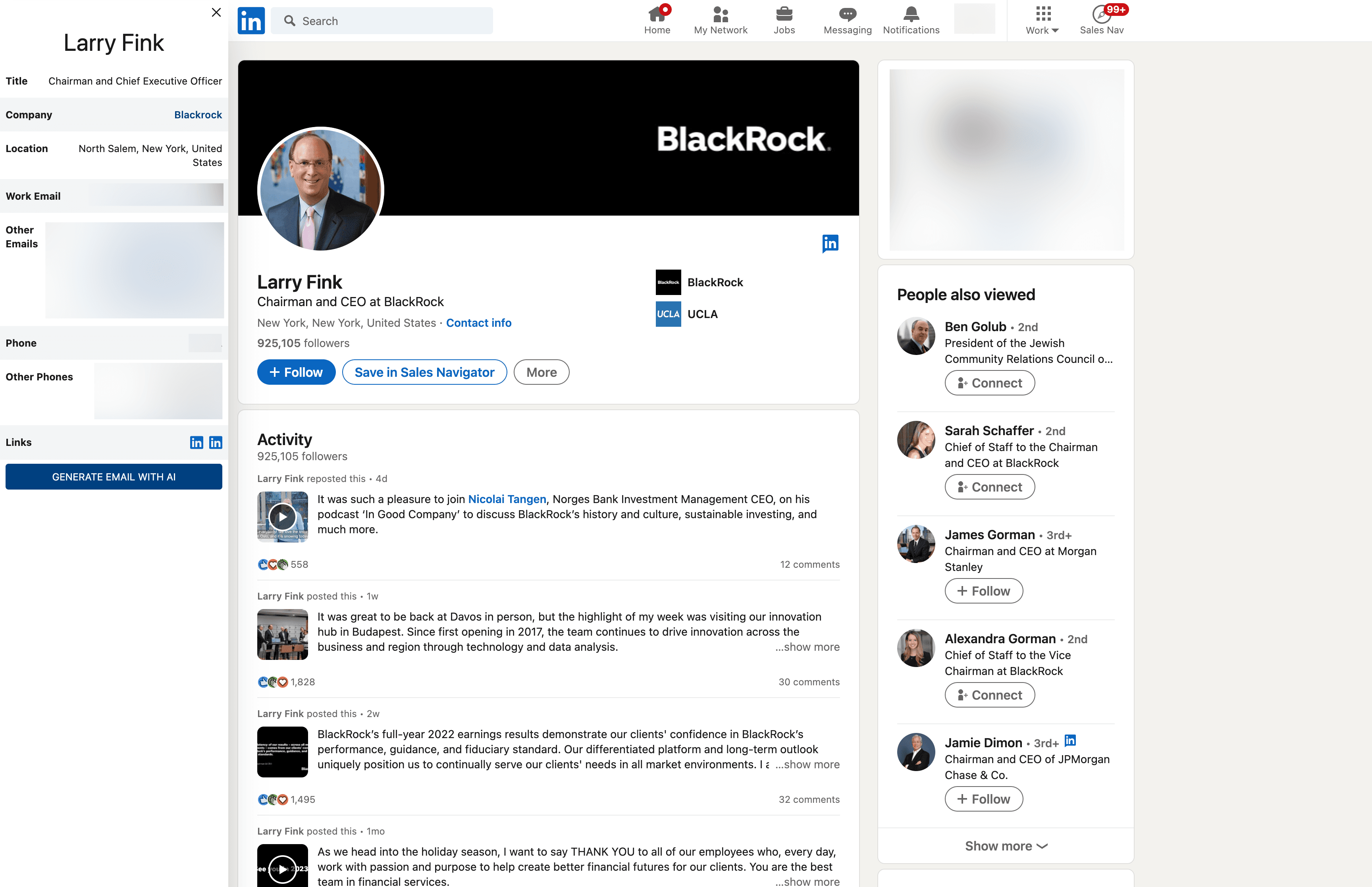Click the LinkedIn badge next to Jamie Dimon
Image resolution: width=1372 pixels, height=887 pixels.
tap(1070, 741)
